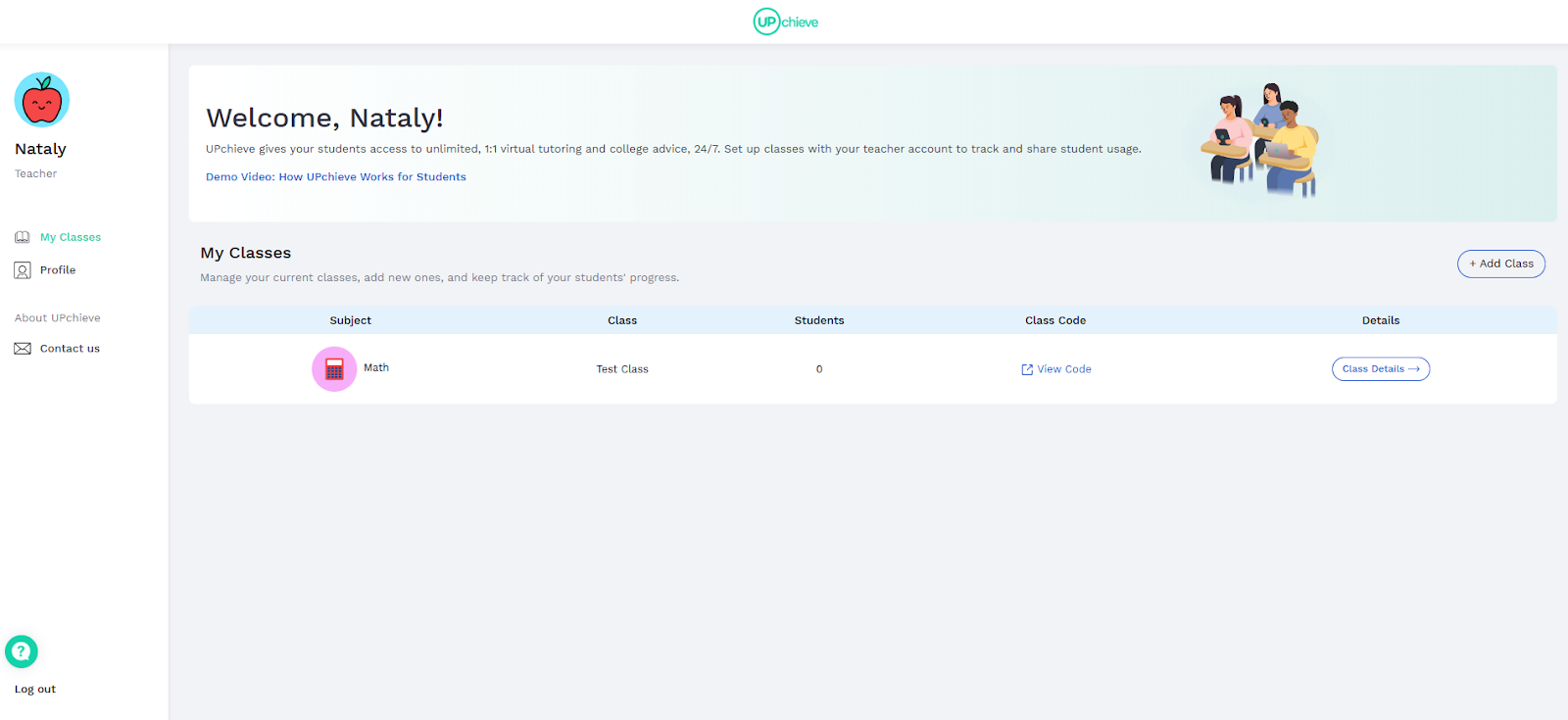This screenshot has width=1568, height=720.
Task: Click the student count 0 cell
Action: point(819,369)
